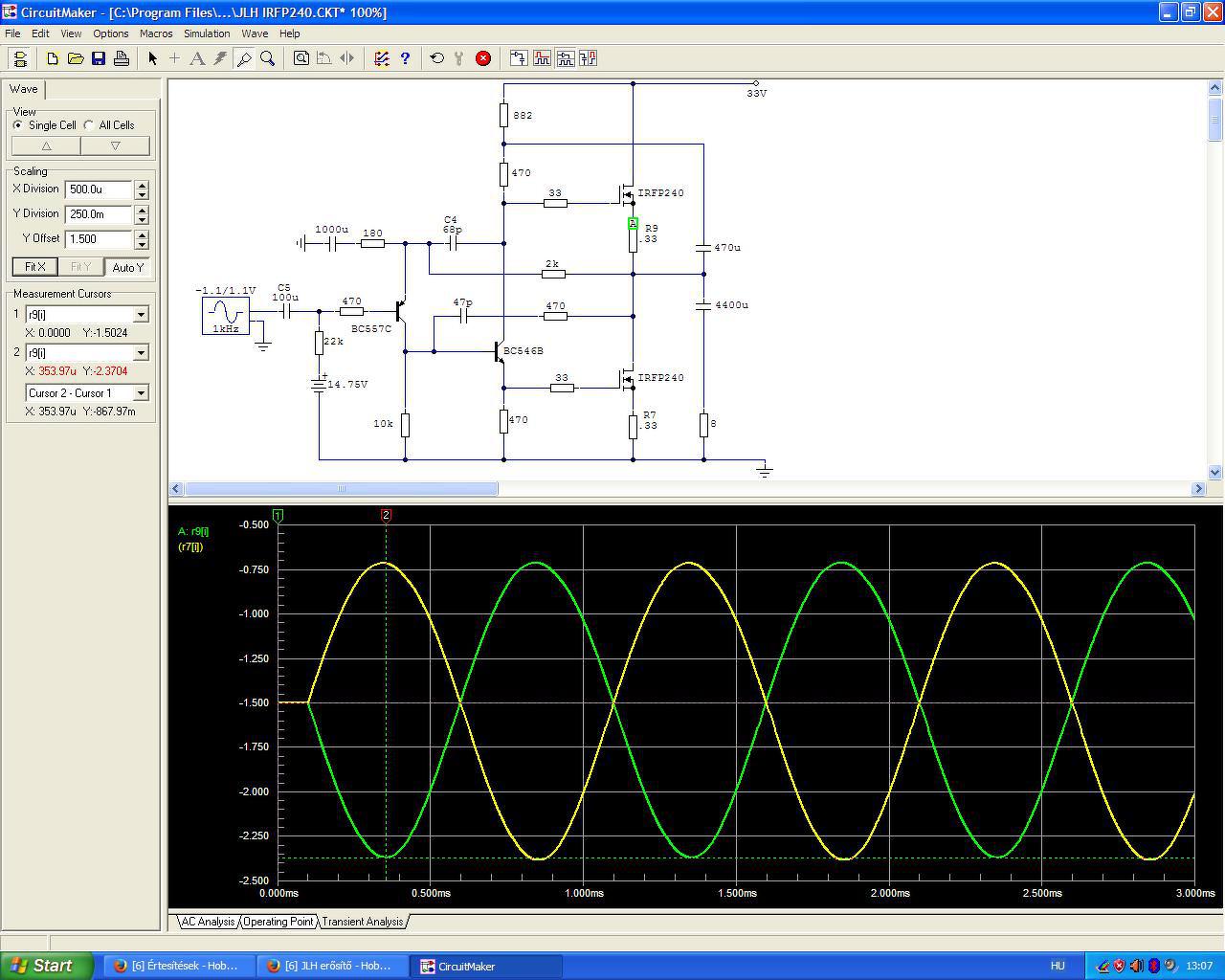
Task: Click the X Division input field
Action: coord(99,189)
